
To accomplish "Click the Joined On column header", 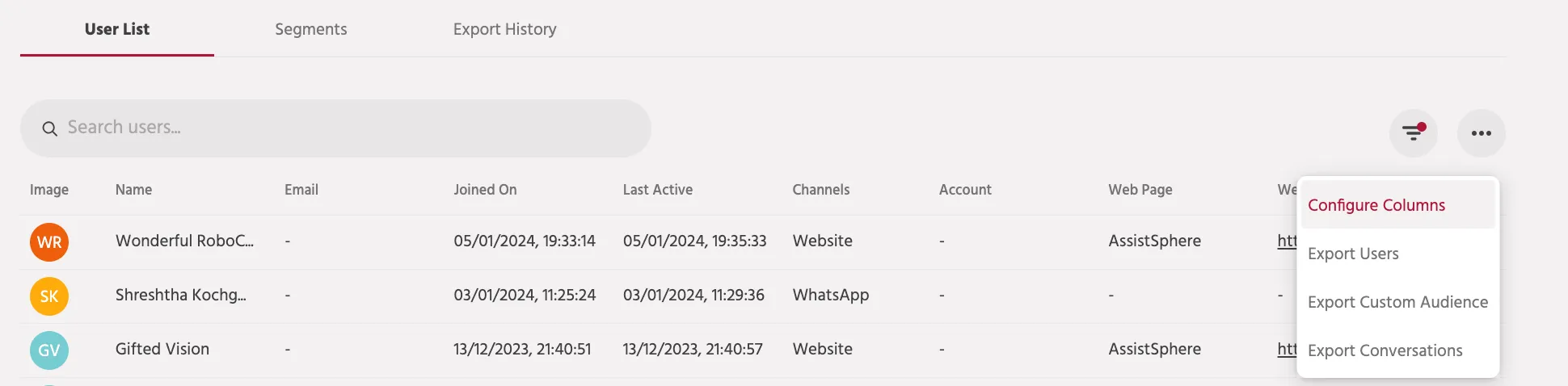I will coord(485,190).
